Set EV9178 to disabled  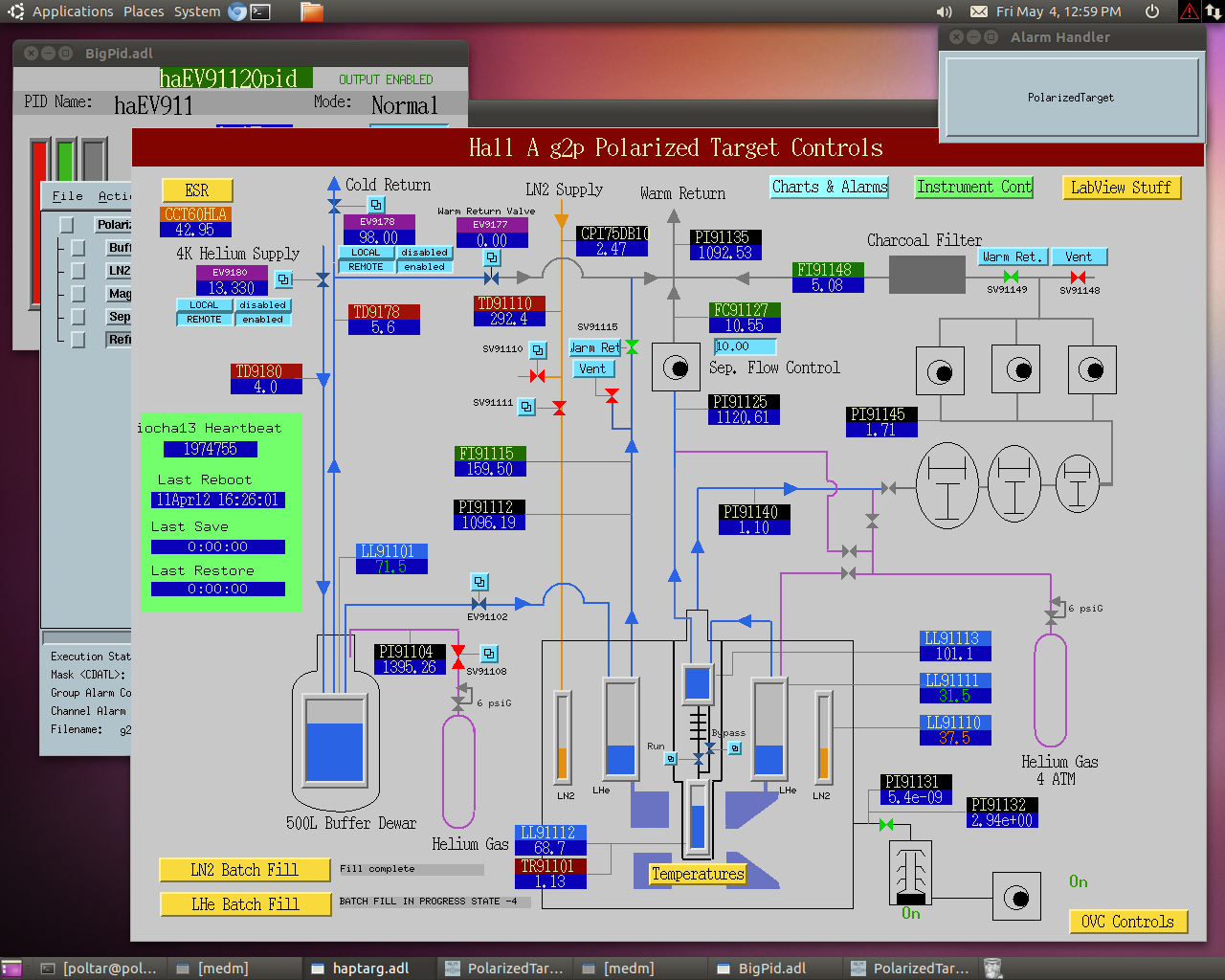tap(424, 253)
